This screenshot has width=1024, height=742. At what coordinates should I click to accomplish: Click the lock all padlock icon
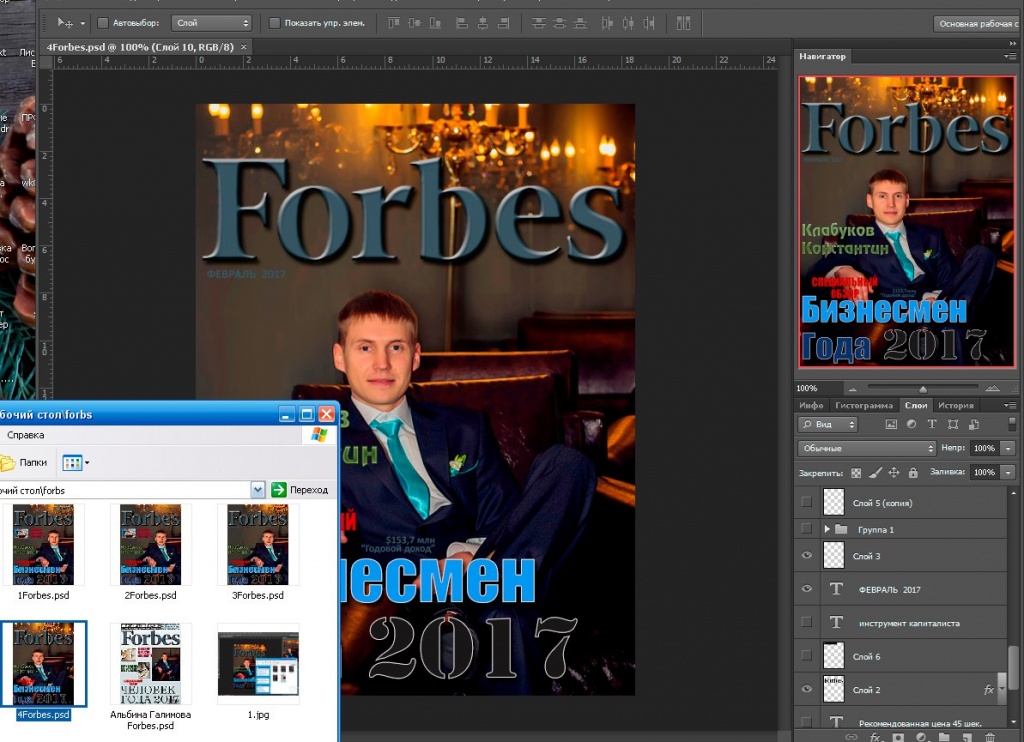(x=913, y=472)
